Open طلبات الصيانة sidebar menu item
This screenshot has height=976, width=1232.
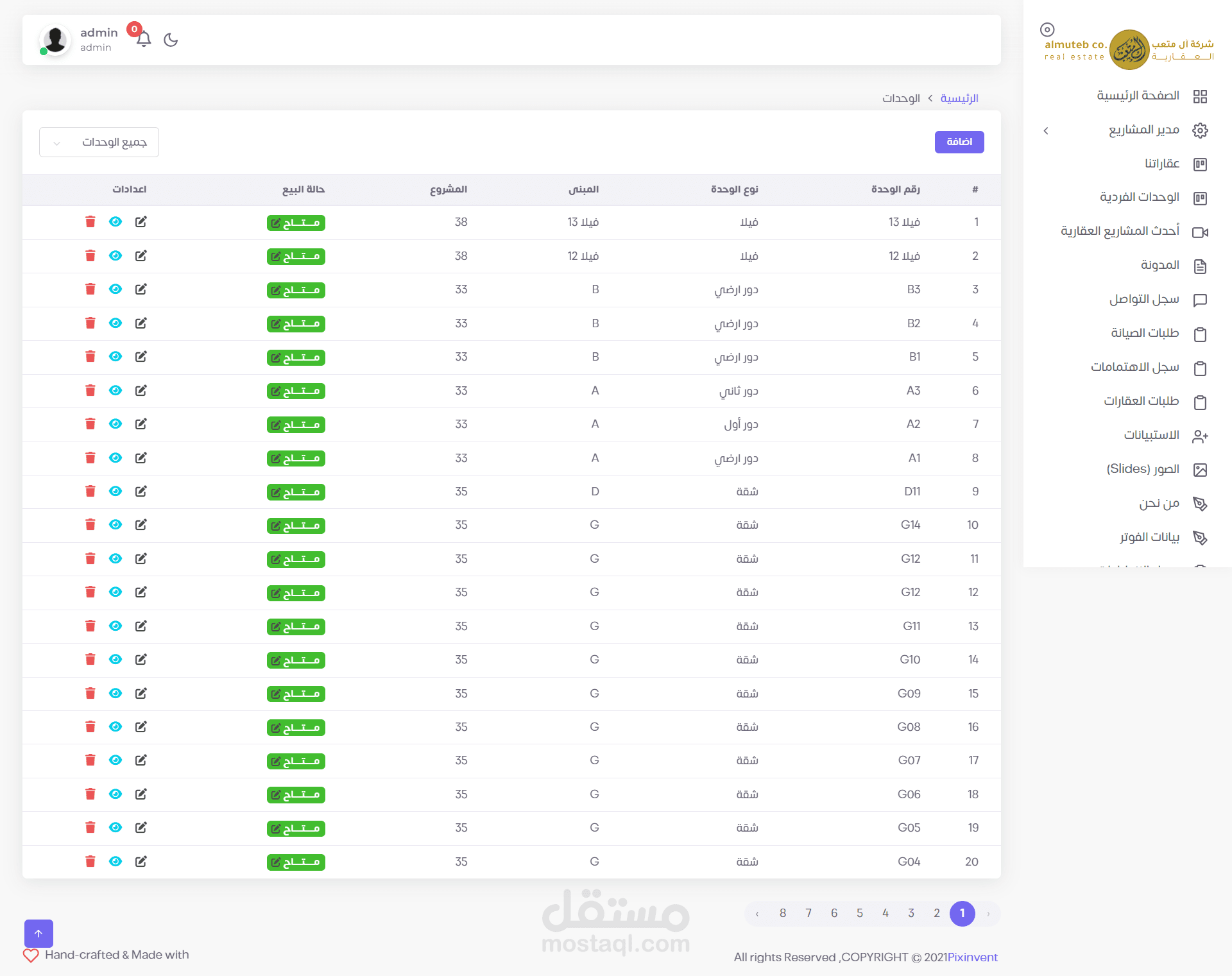1144,333
